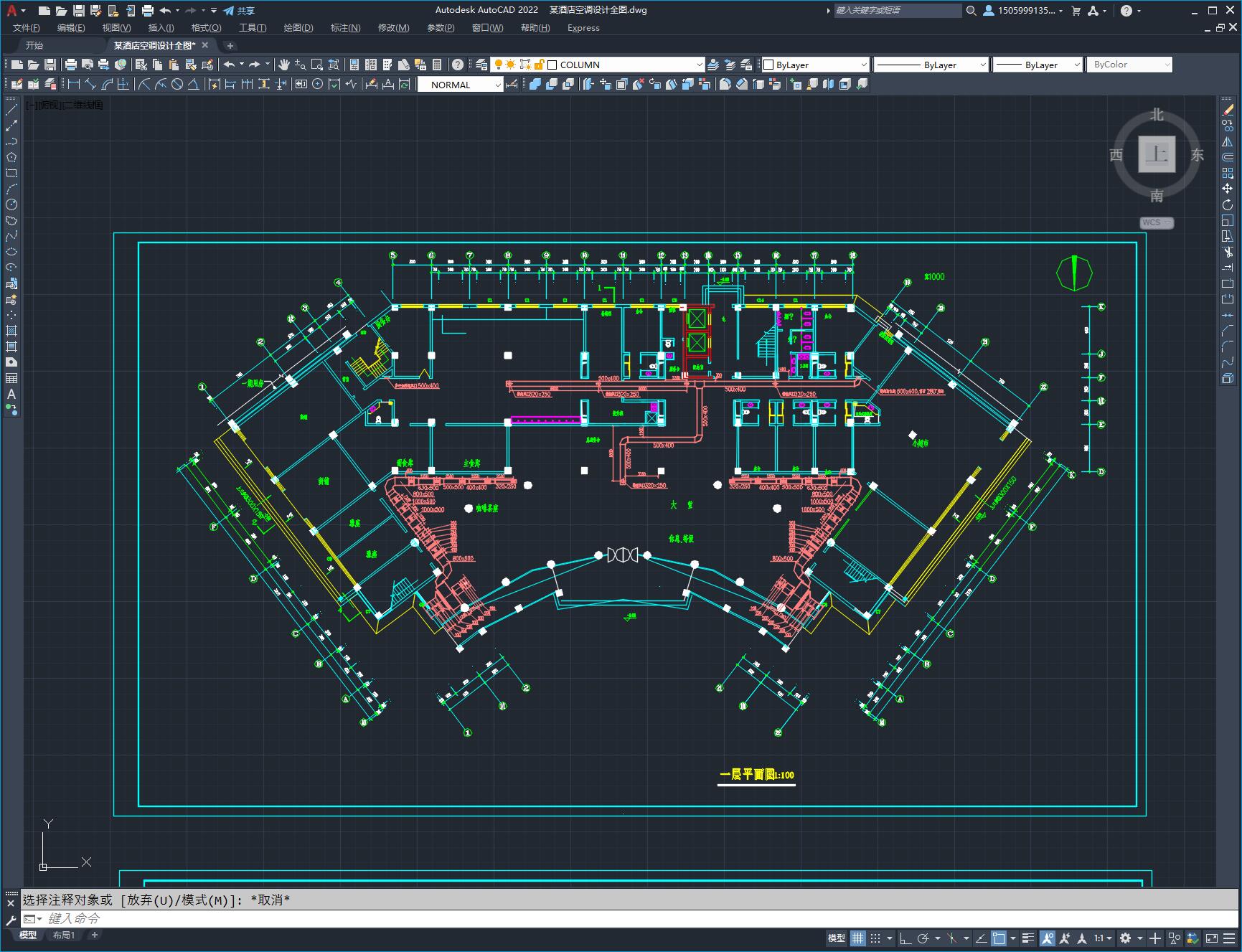
Task: Select the Multiline Text A tool
Action: click(x=11, y=394)
